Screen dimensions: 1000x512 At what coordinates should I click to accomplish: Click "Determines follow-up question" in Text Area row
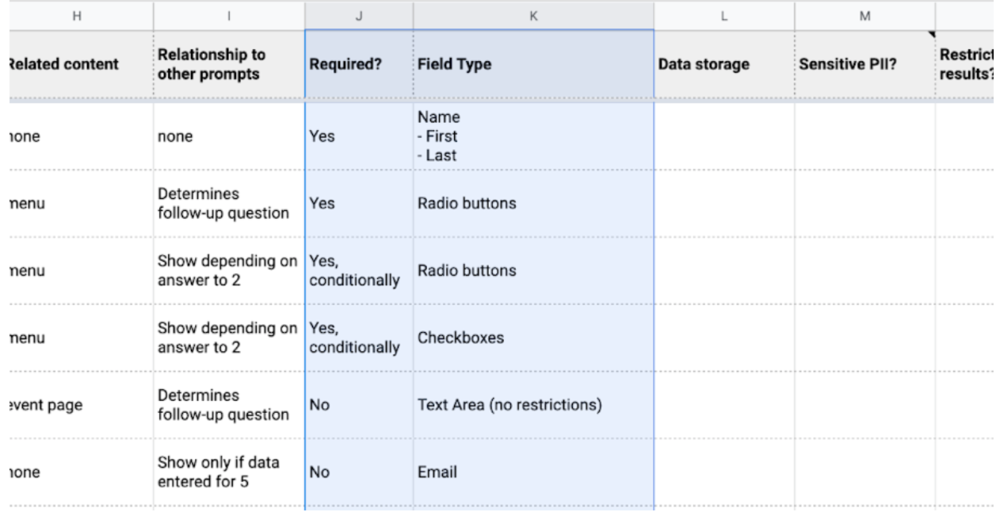(230, 405)
